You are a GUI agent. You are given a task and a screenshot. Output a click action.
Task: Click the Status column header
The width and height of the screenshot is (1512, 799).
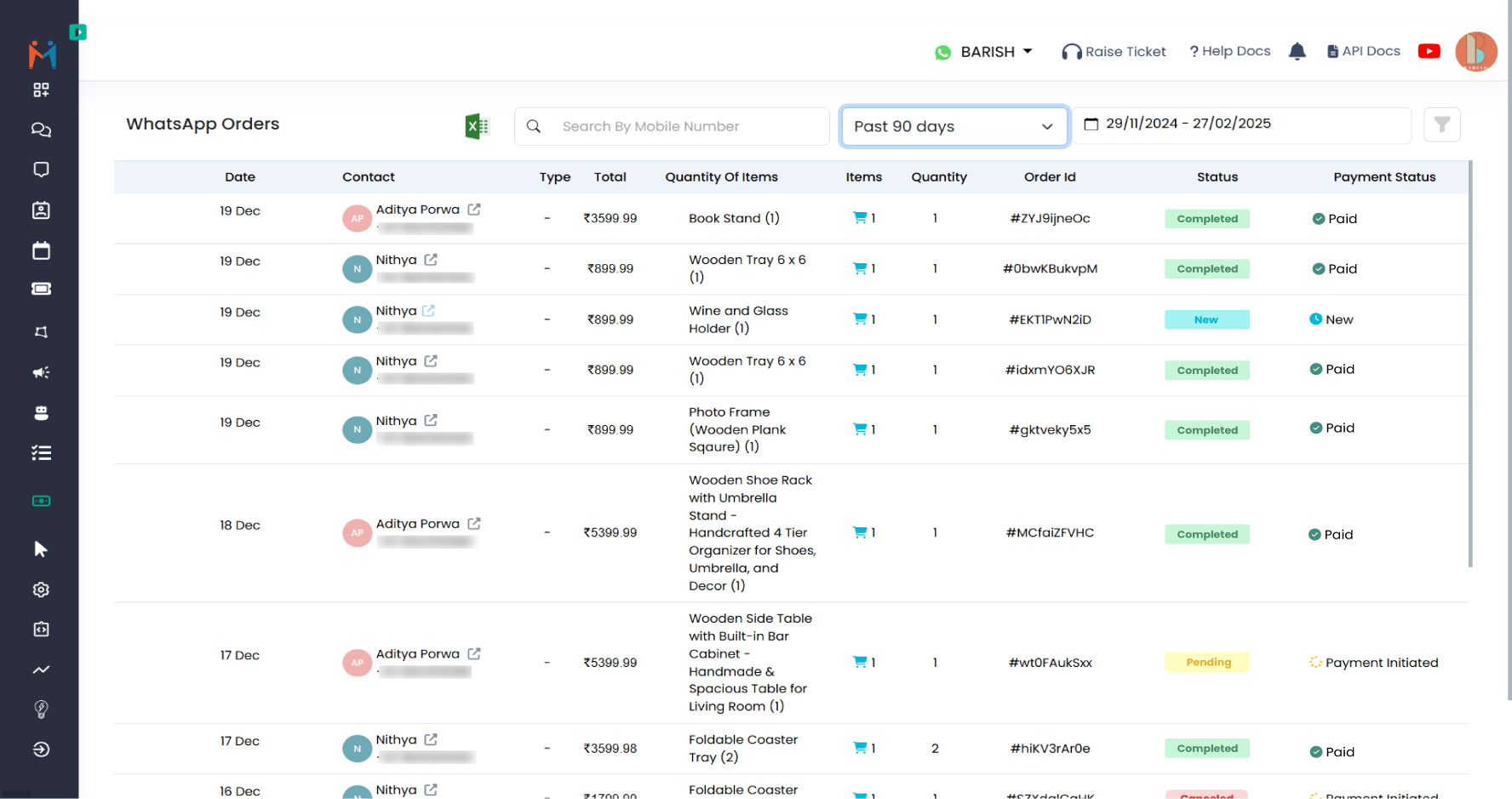1217,177
